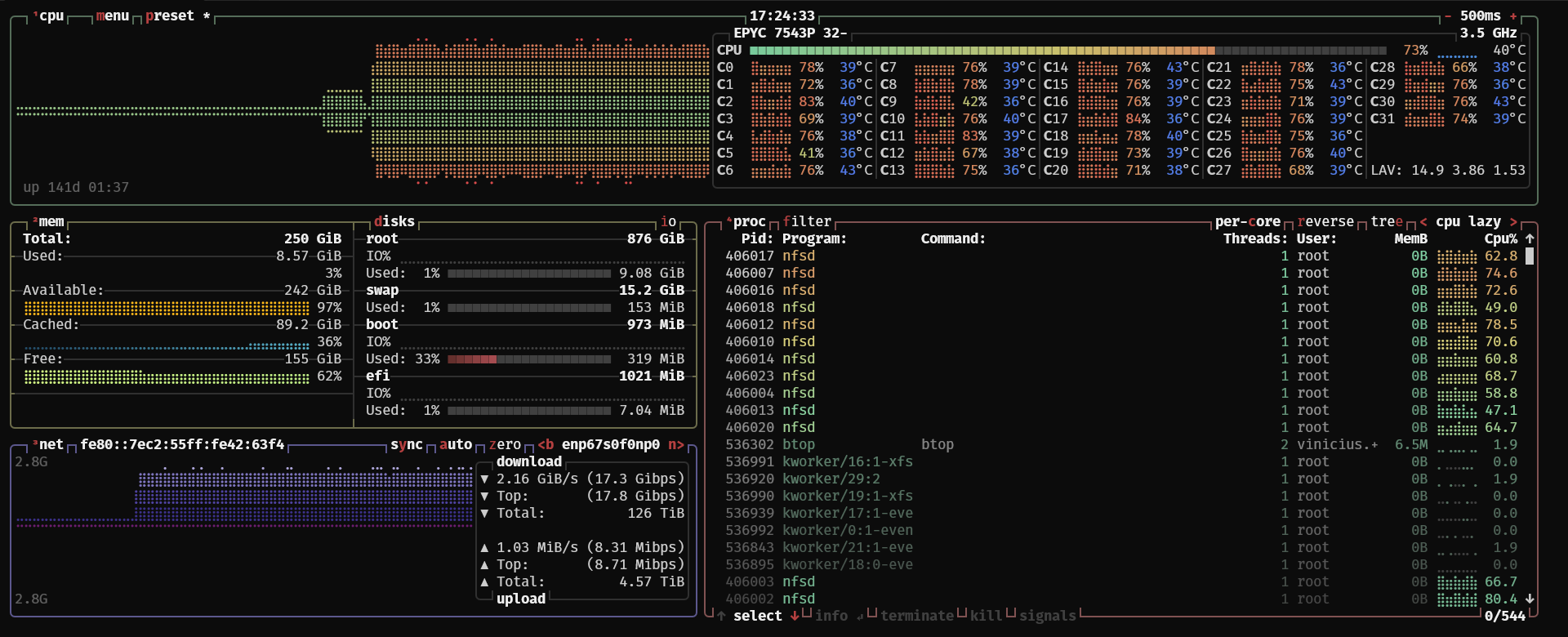The image size is (1568, 637).
Task: Click the Cached memory value 89.2 GiB
Action: point(309,324)
